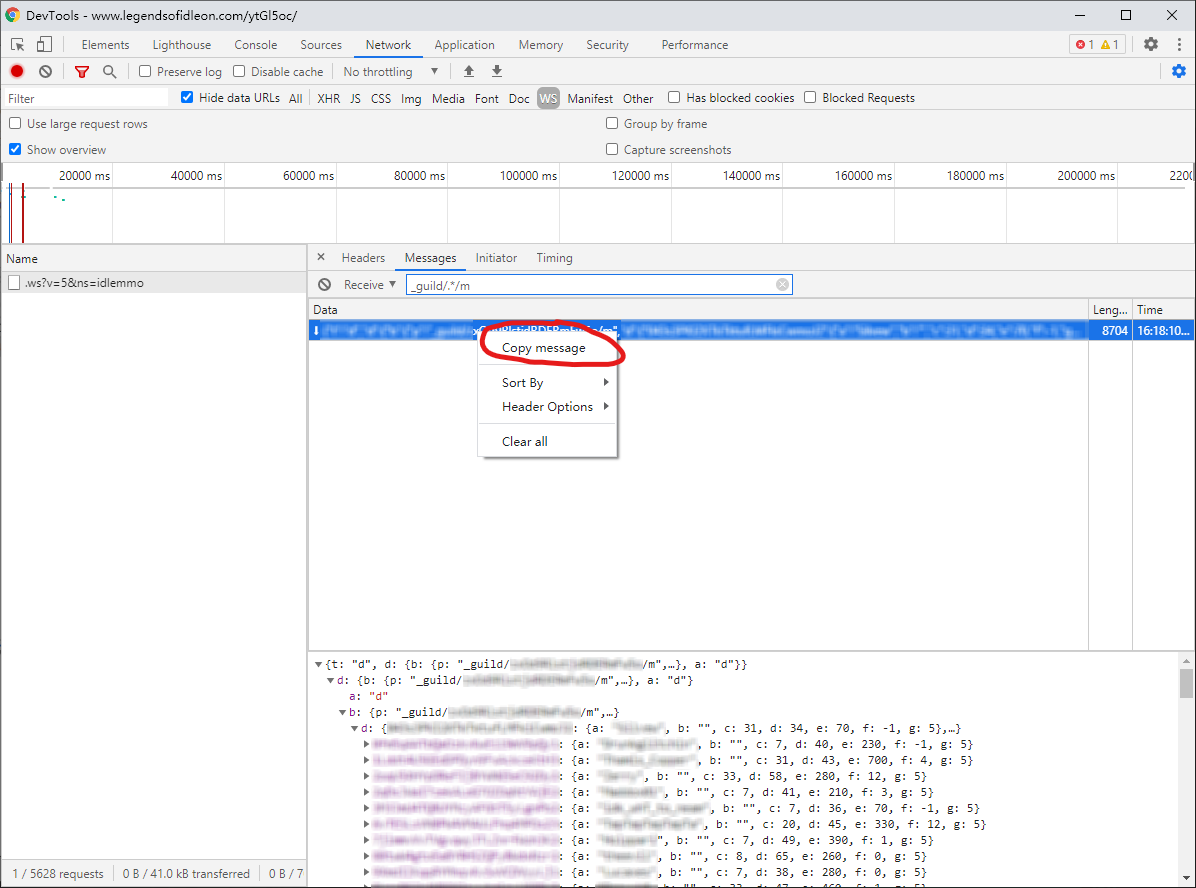Viewport: 1196px width, 888px height.
Task: Export HAR file download arrow icon
Action: [497, 71]
